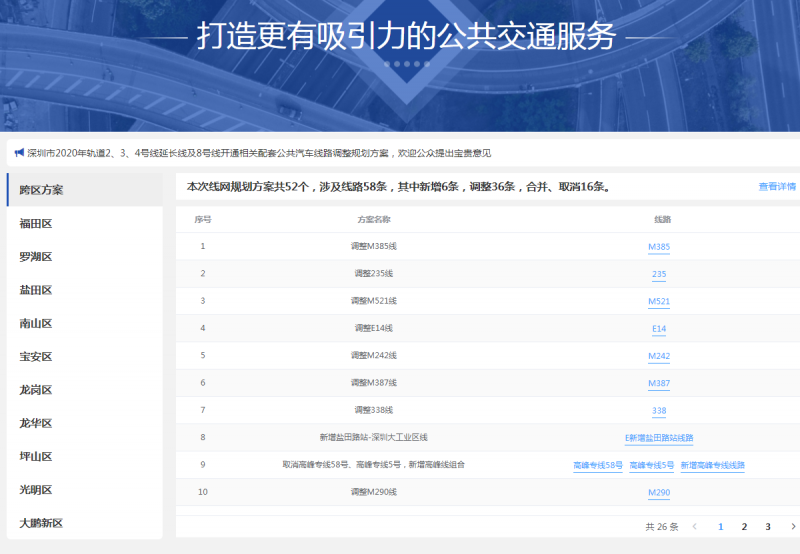Open the M290 route link

click(659, 493)
